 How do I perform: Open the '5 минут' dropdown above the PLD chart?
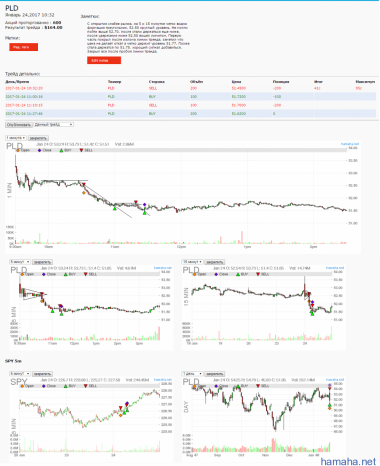click(x=20, y=262)
